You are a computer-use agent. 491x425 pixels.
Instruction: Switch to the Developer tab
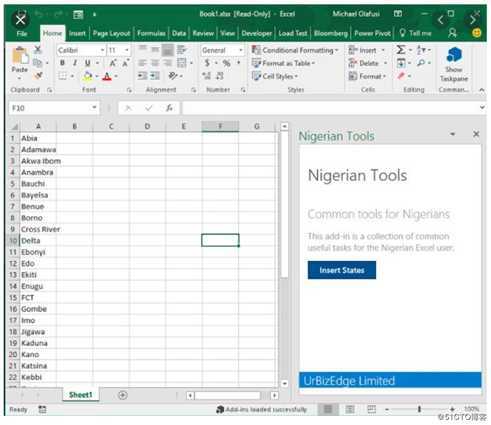point(257,34)
